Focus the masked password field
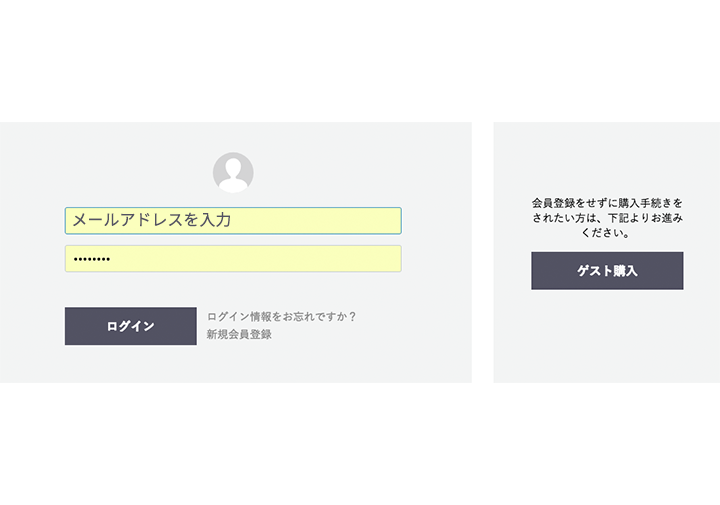Viewport: 720px width, 505px height. pos(233,259)
